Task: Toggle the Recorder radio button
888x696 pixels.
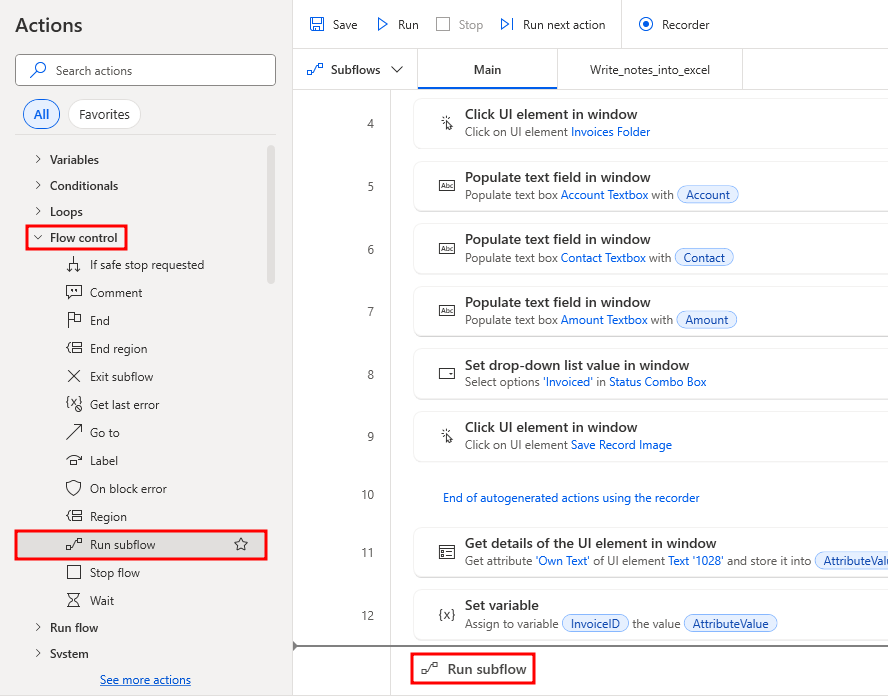Action: (646, 24)
